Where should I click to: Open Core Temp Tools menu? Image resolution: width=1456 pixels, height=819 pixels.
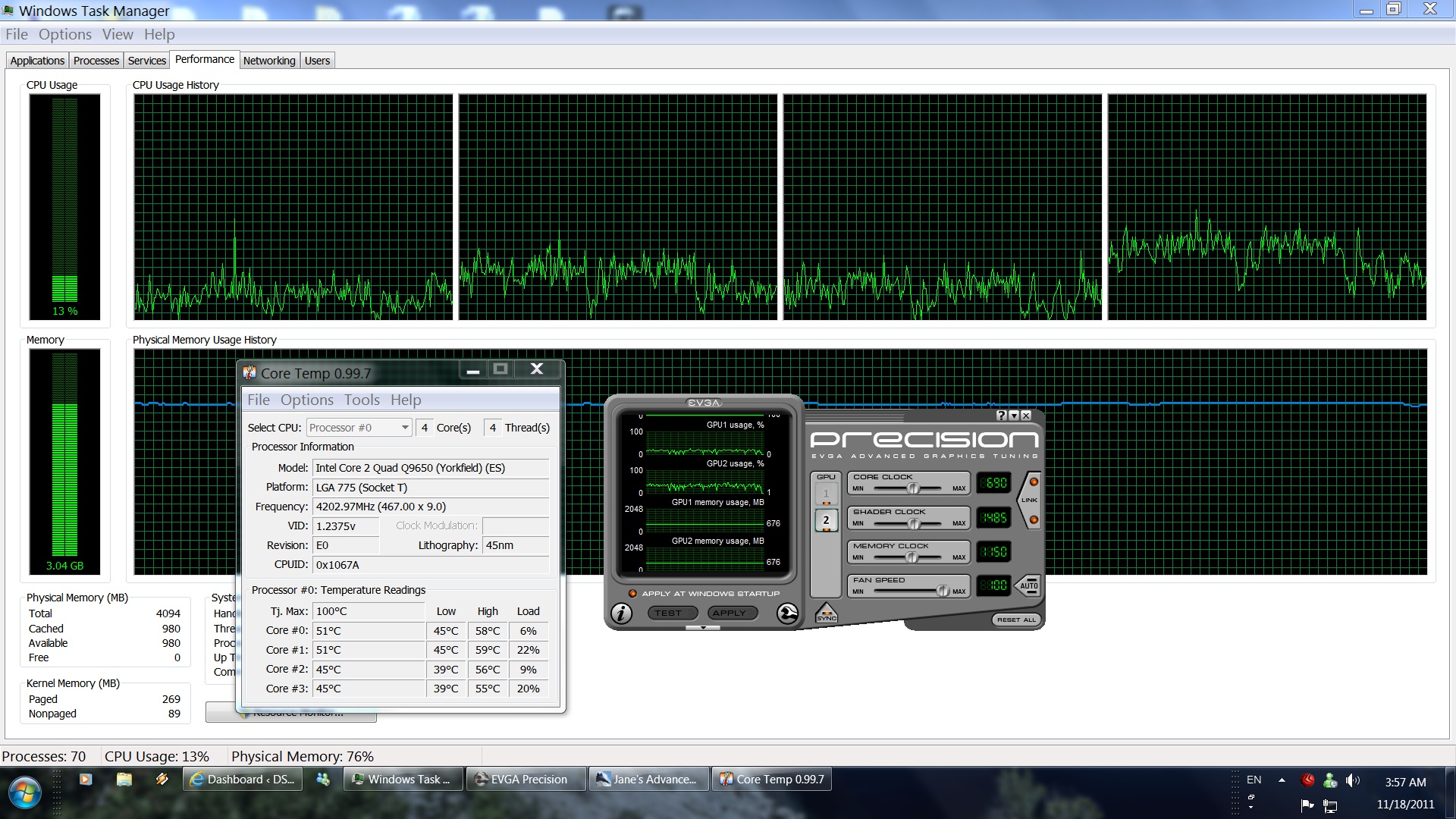coord(362,400)
